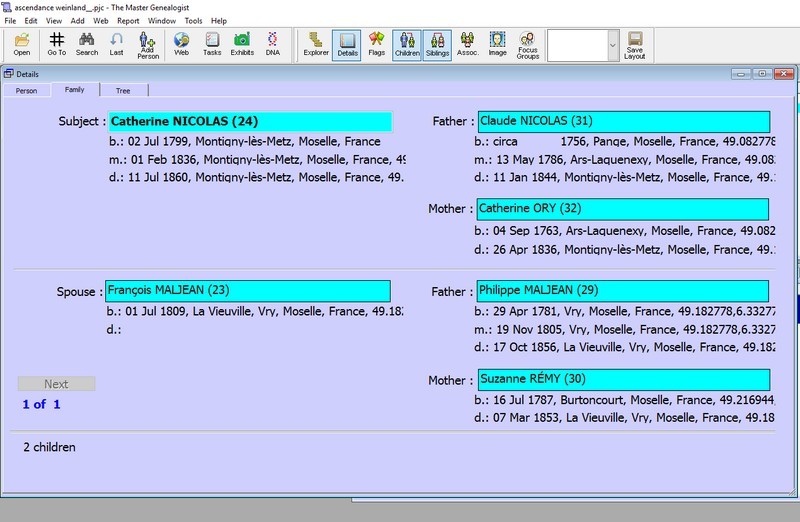Click subject marriage line 01 Feb 1836

(x=257, y=160)
